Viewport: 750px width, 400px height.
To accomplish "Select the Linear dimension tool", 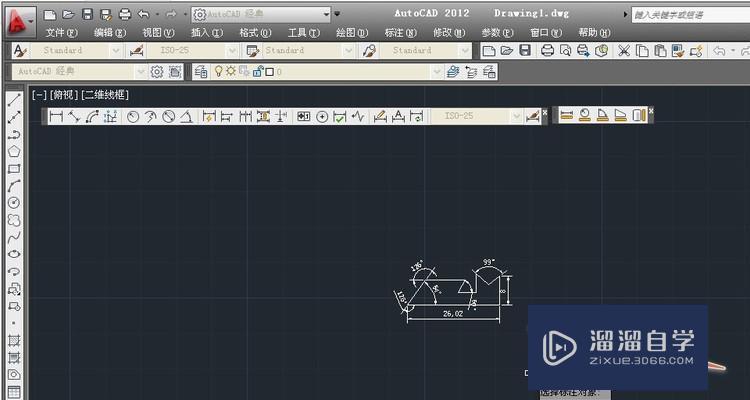I will [56, 116].
